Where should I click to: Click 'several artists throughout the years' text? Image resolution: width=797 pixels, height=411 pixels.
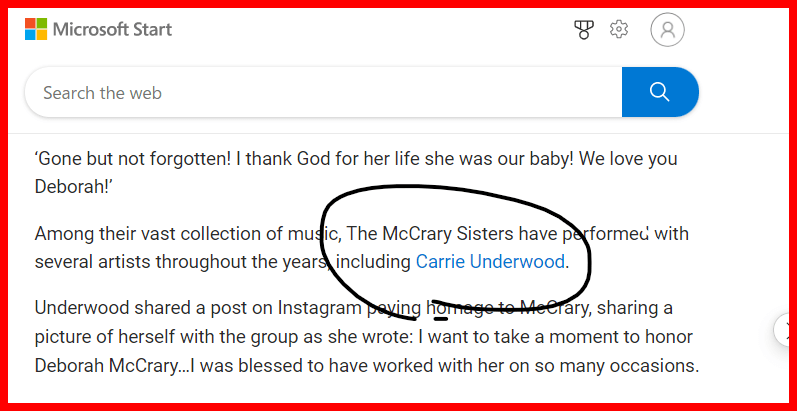[180, 263]
